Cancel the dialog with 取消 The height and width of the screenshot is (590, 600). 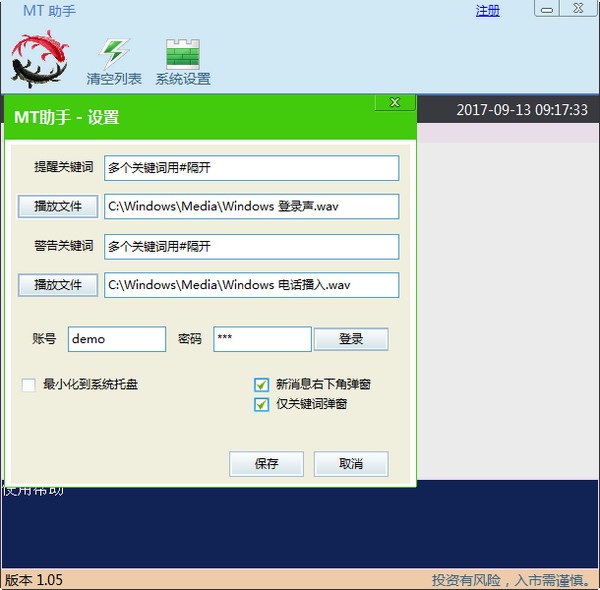351,464
